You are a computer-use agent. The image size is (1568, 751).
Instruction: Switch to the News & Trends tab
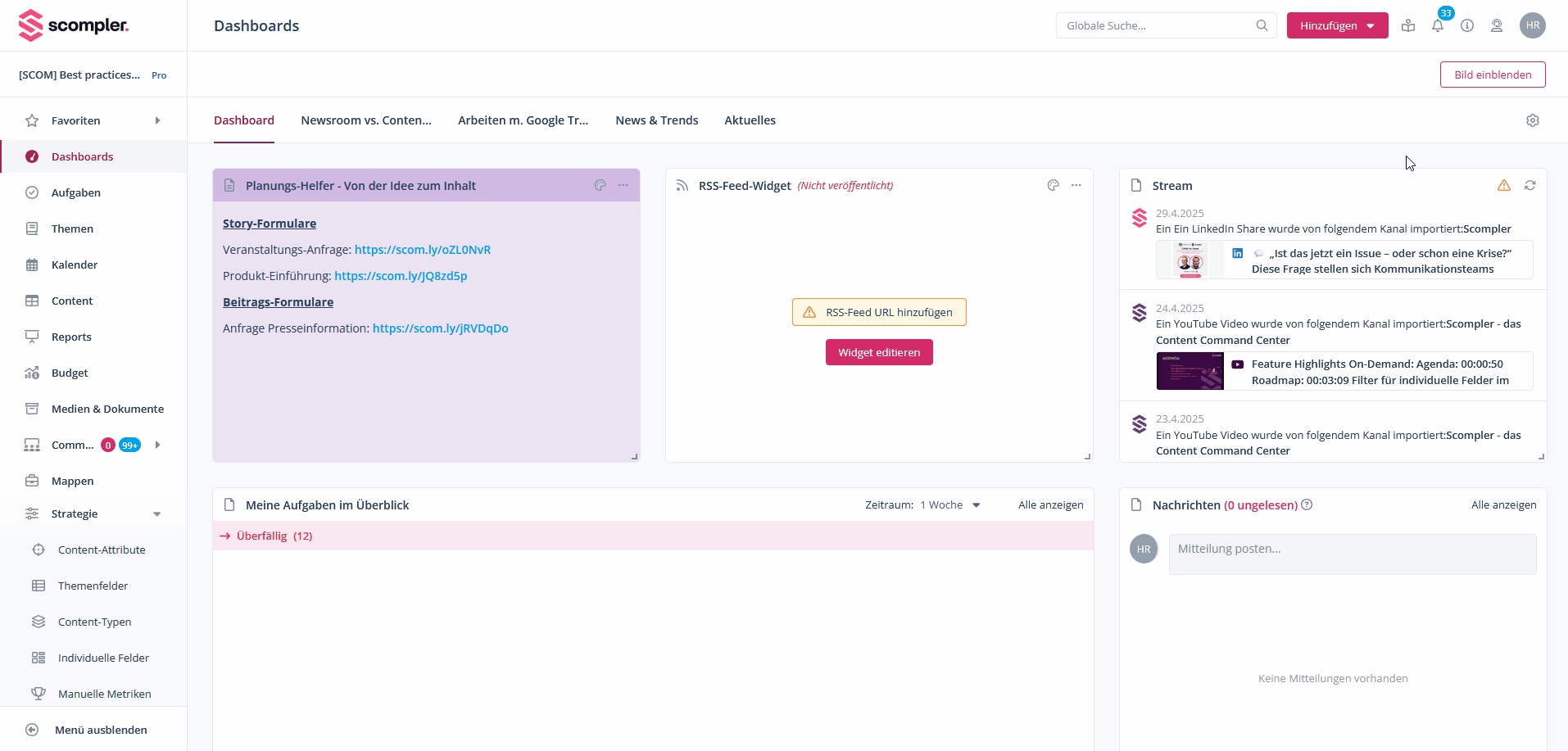click(656, 120)
